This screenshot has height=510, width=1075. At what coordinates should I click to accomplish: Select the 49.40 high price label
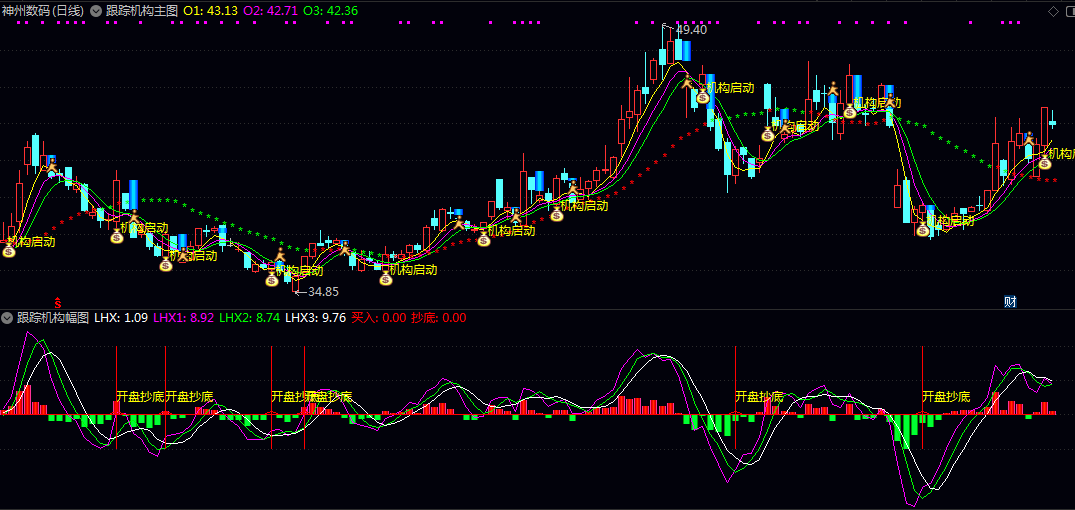[691, 30]
